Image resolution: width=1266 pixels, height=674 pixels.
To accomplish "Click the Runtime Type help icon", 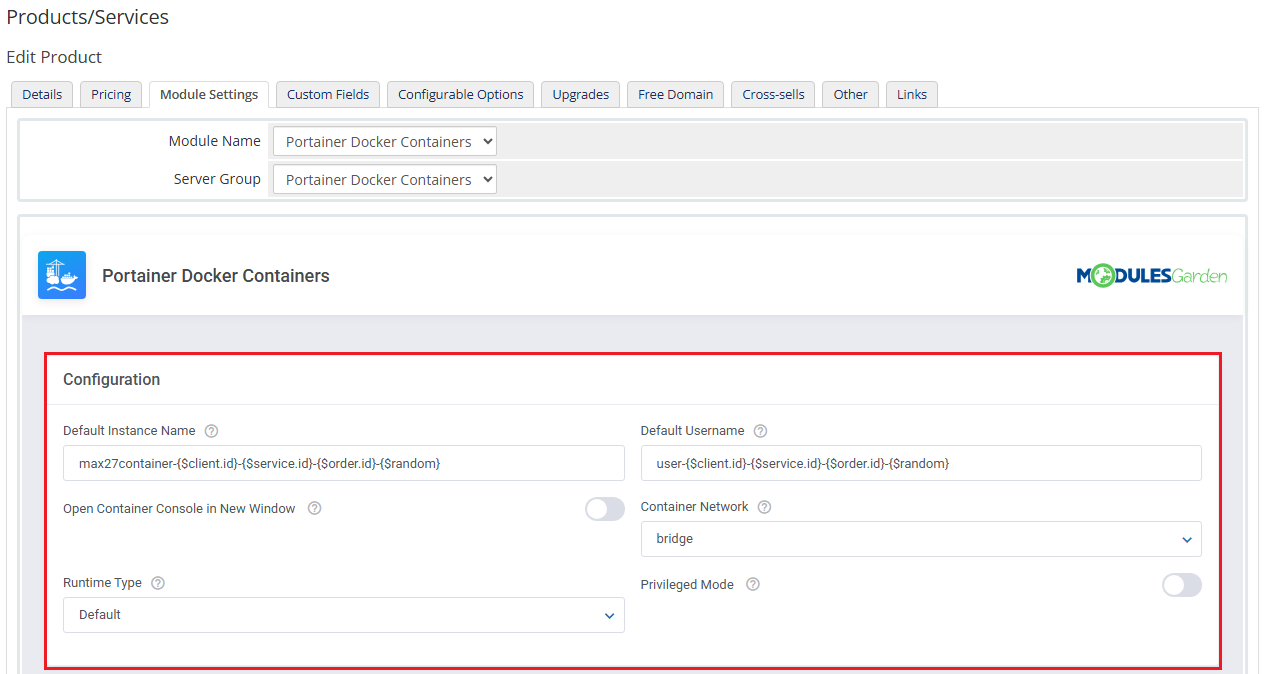I will [157, 583].
